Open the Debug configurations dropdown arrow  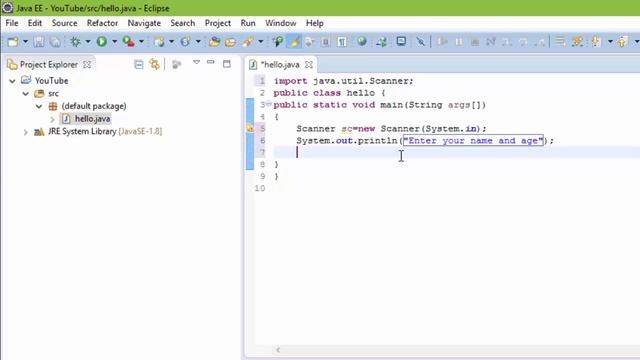88,42
